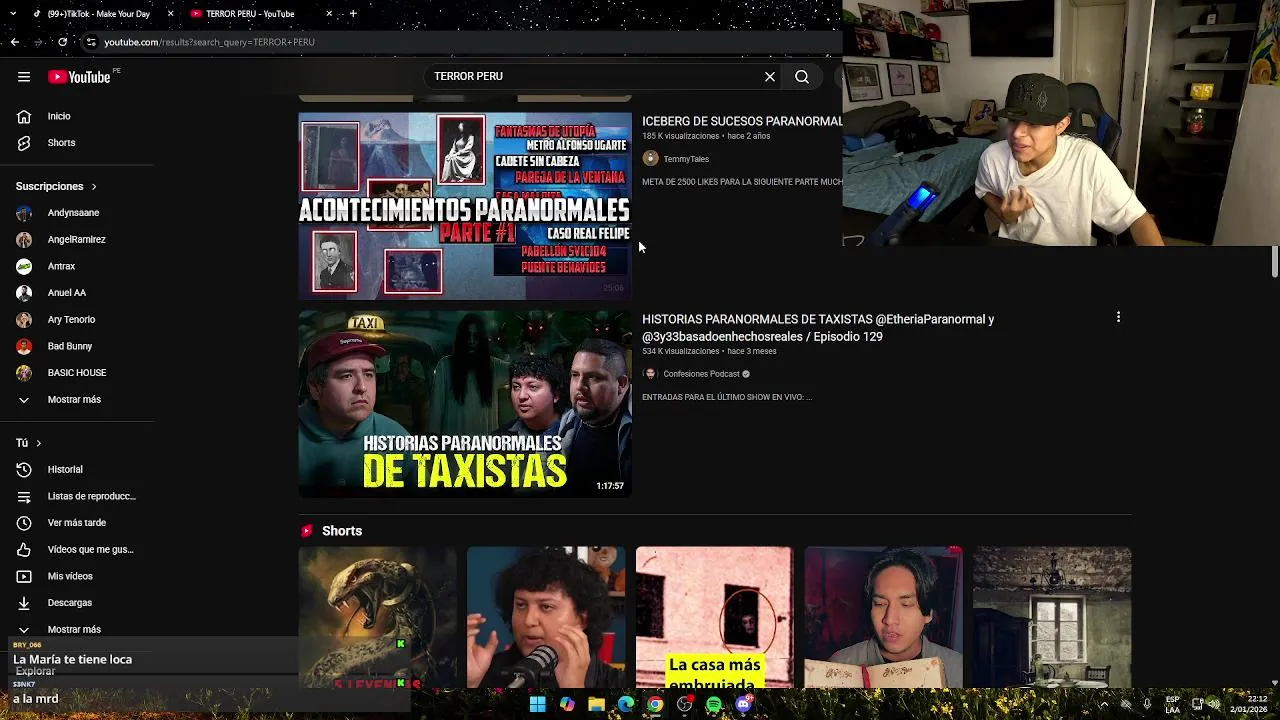
Task: Close the TikTok tab
Action: coord(170,13)
